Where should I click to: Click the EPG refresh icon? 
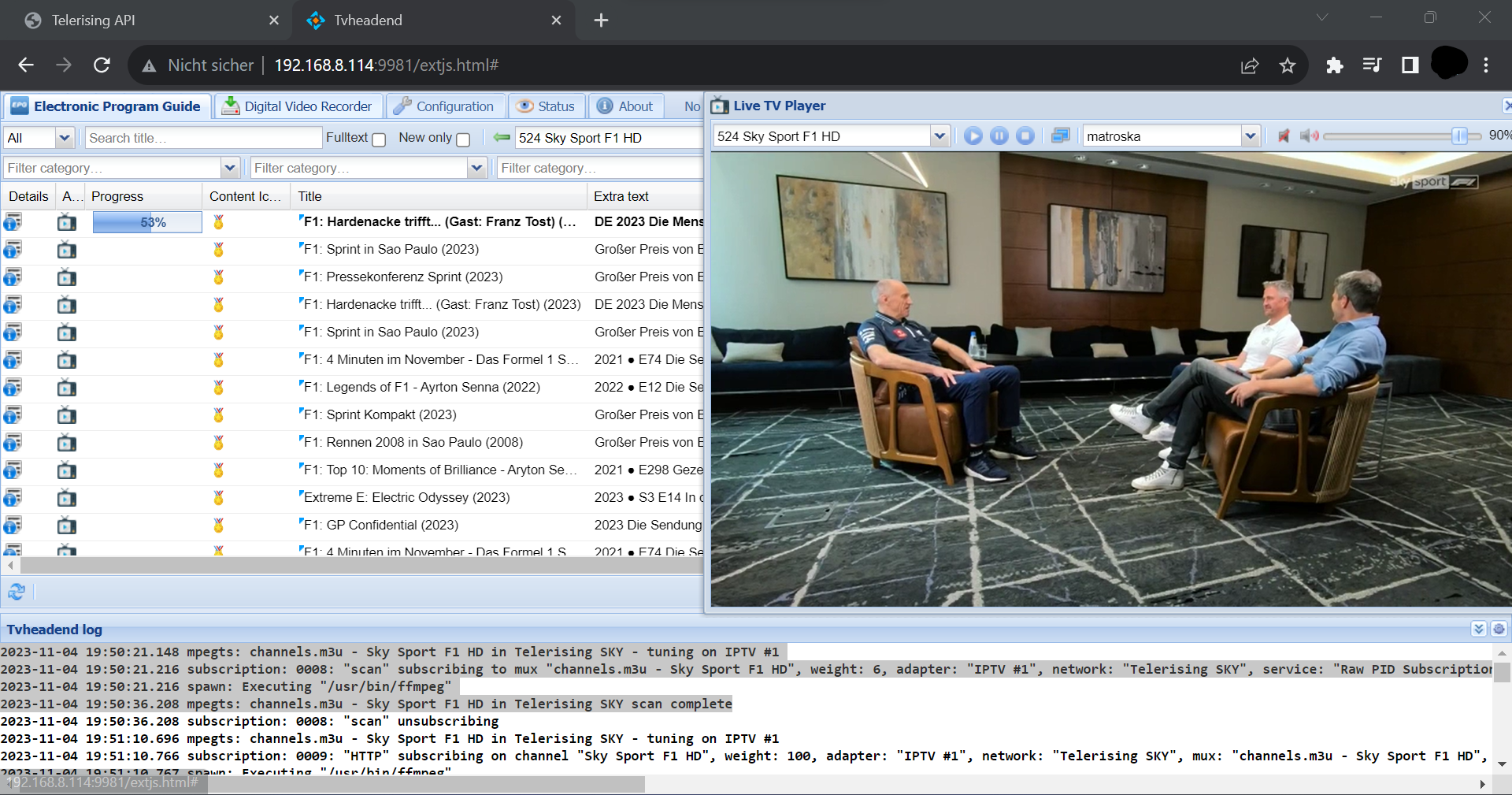click(17, 591)
